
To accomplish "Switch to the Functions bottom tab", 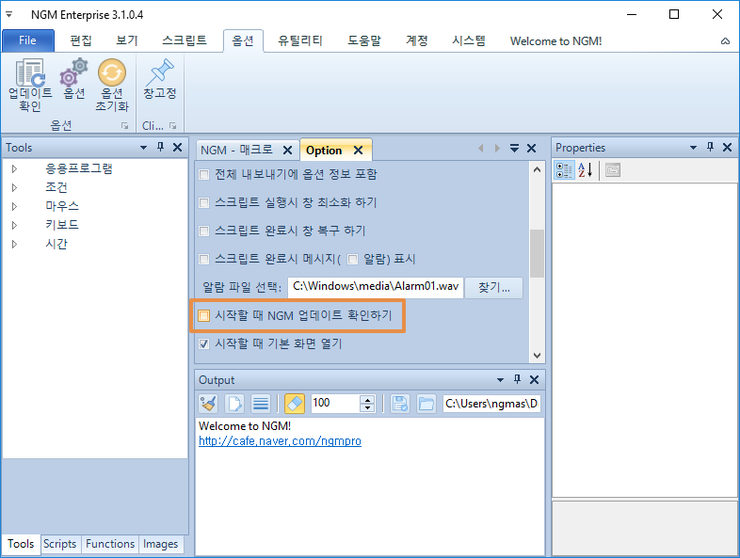I will coord(110,544).
